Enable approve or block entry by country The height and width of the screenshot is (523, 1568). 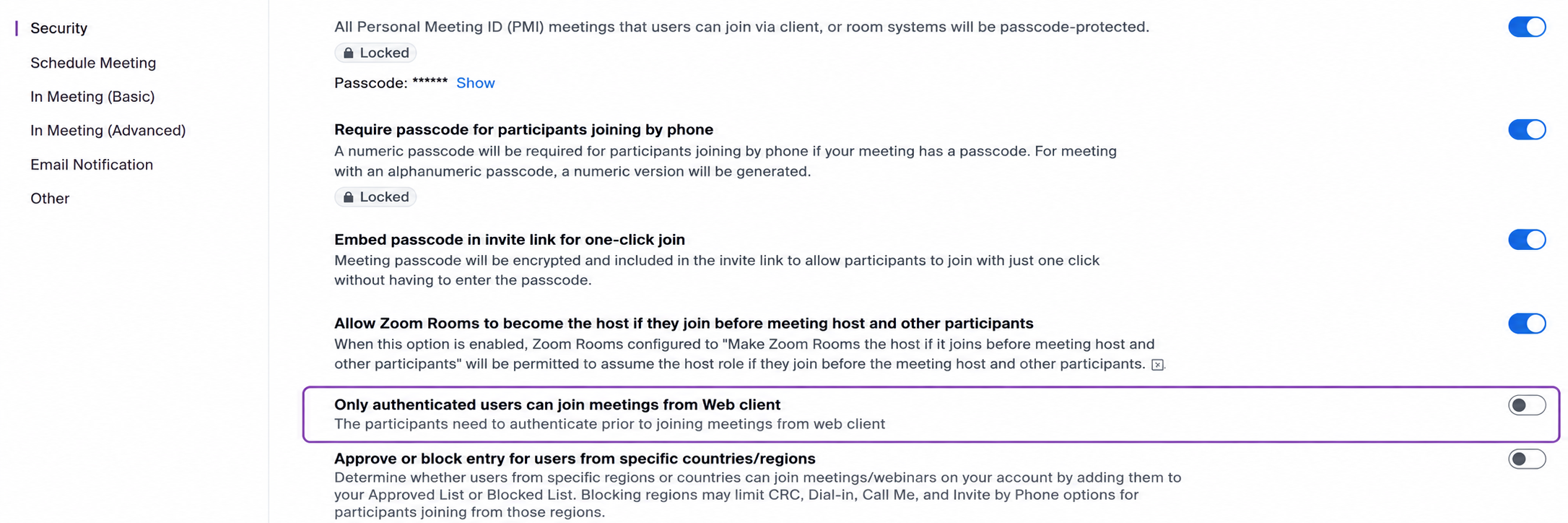(x=1526, y=459)
